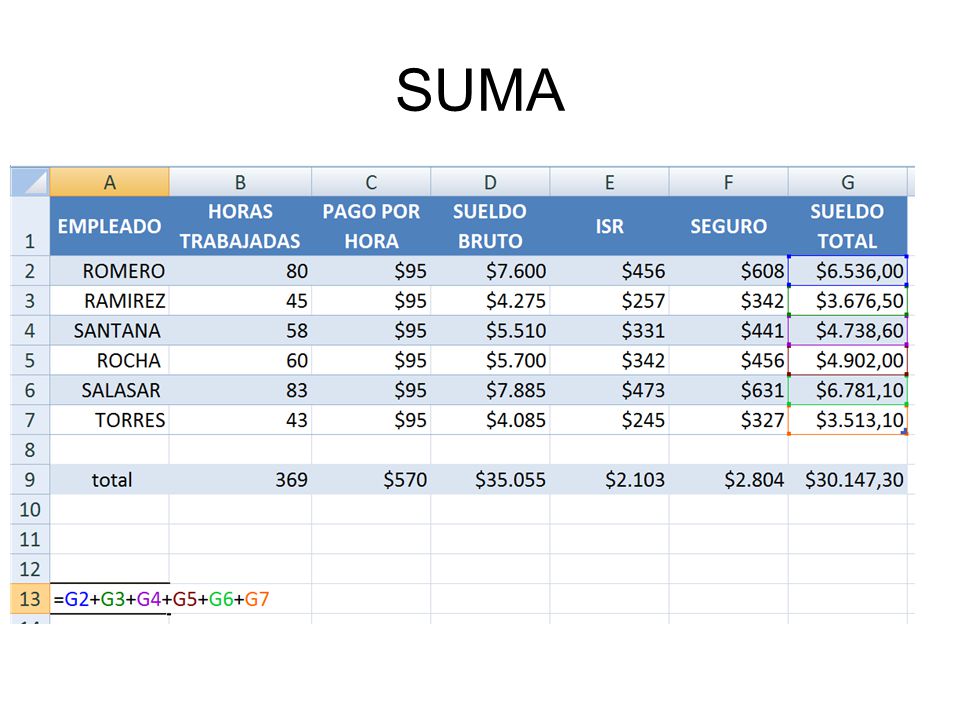Screen dimensions: 960x720
Task: Select the ROMERO cell
Action: click(x=110, y=271)
